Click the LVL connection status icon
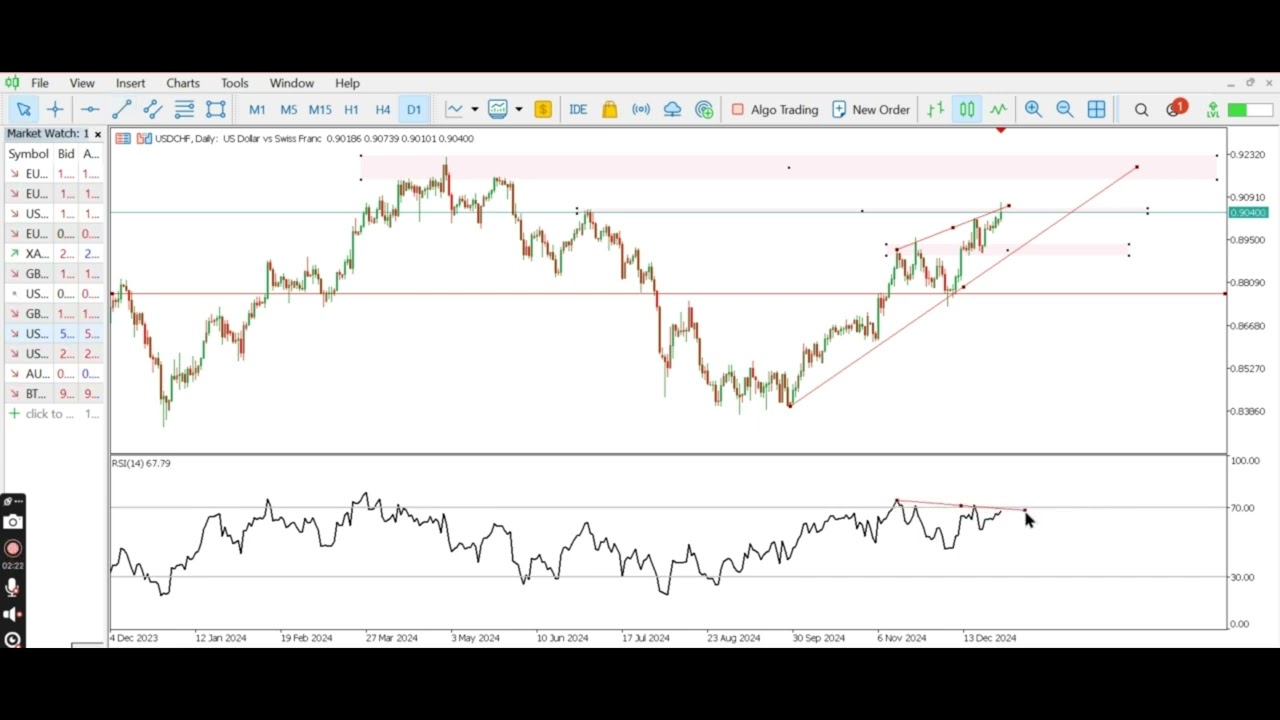Screen dimensions: 1280x720 pyautogui.click(x=1212, y=110)
